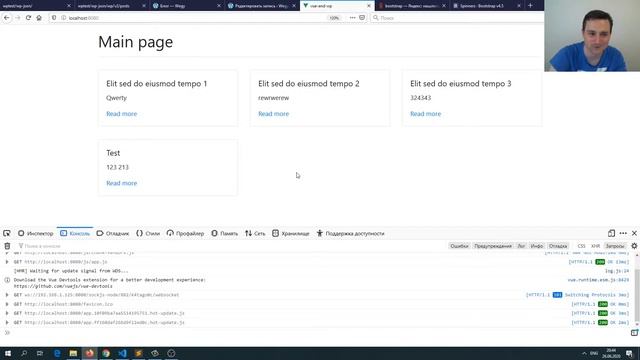The width and height of the screenshot is (640, 360).
Task: Open the page actions three-dots menu
Action: tap(352, 18)
